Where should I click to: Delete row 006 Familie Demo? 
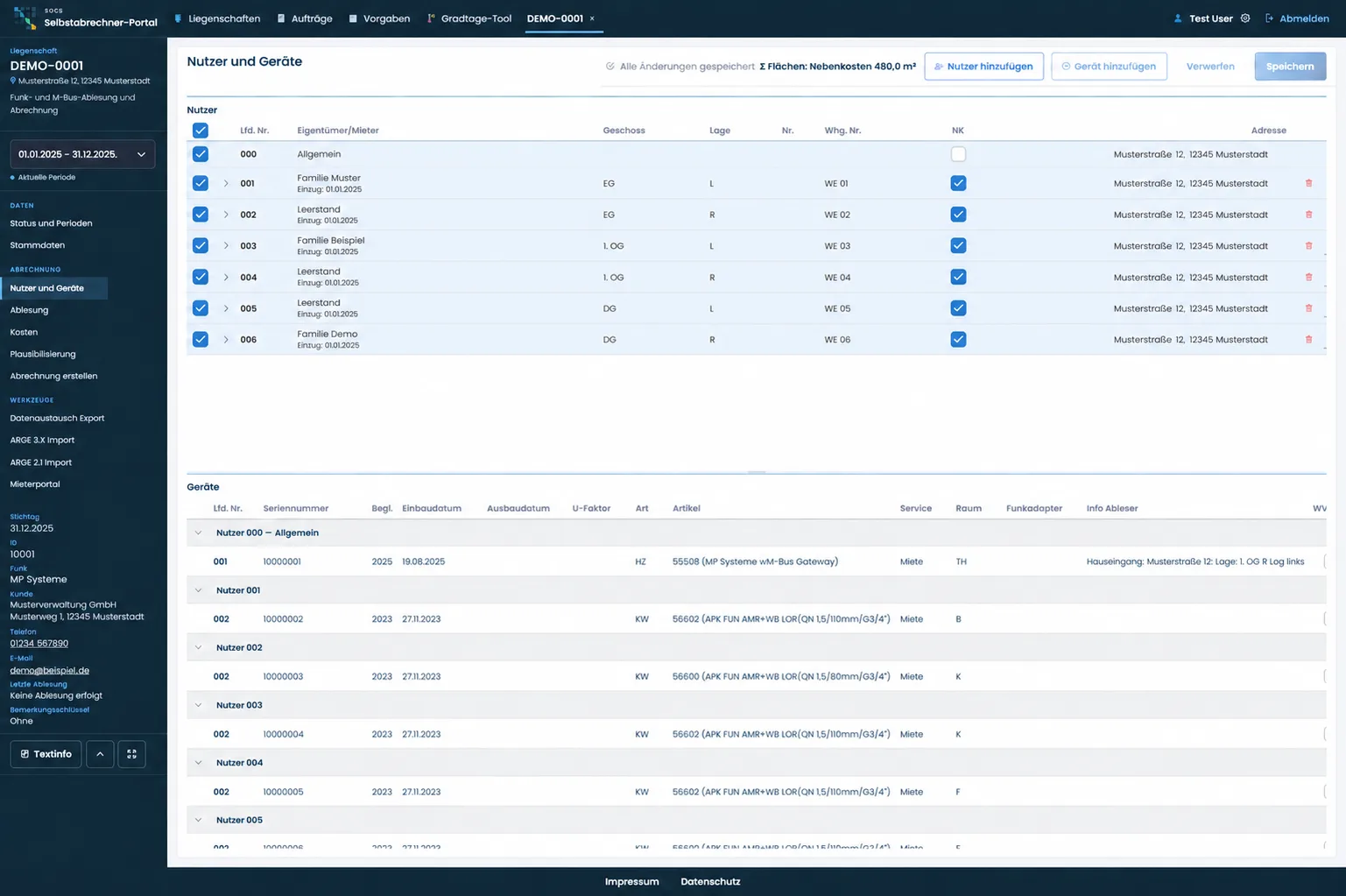pyautogui.click(x=1308, y=340)
